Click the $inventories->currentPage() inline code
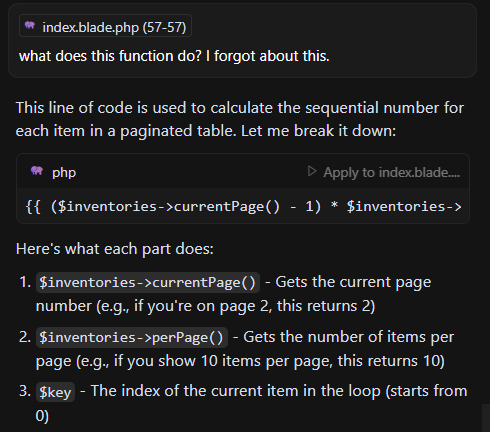 pyautogui.click(x=148, y=283)
